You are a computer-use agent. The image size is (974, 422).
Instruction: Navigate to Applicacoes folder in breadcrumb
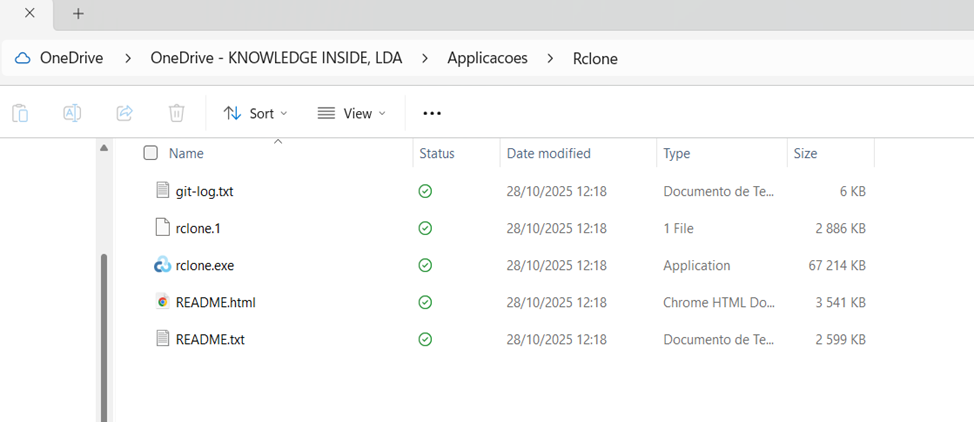coord(487,58)
